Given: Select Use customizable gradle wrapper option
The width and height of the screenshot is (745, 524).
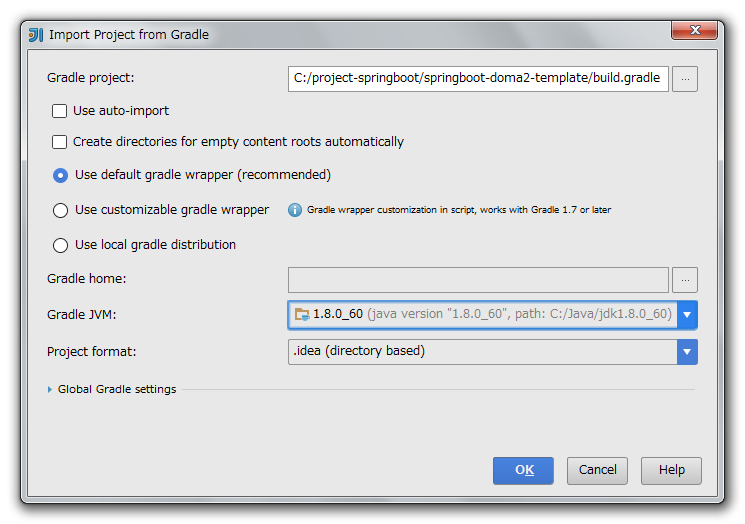Looking at the screenshot, I should [60, 210].
